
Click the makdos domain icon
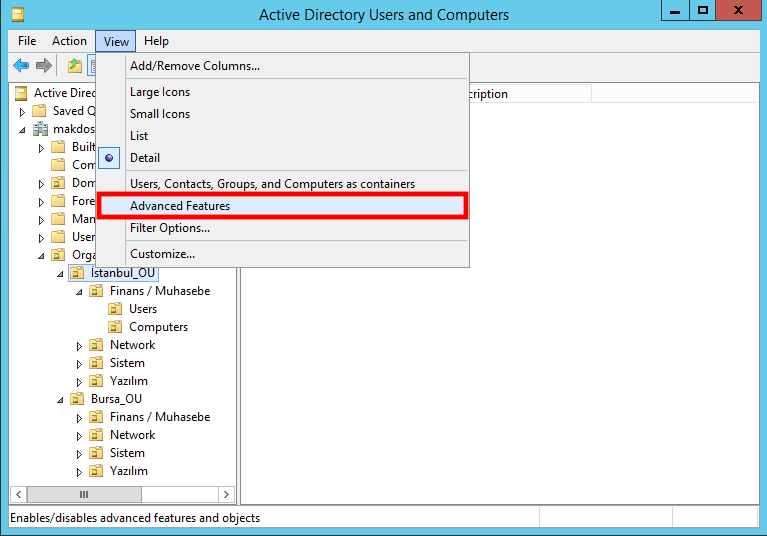pyautogui.click(x=40, y=129)
